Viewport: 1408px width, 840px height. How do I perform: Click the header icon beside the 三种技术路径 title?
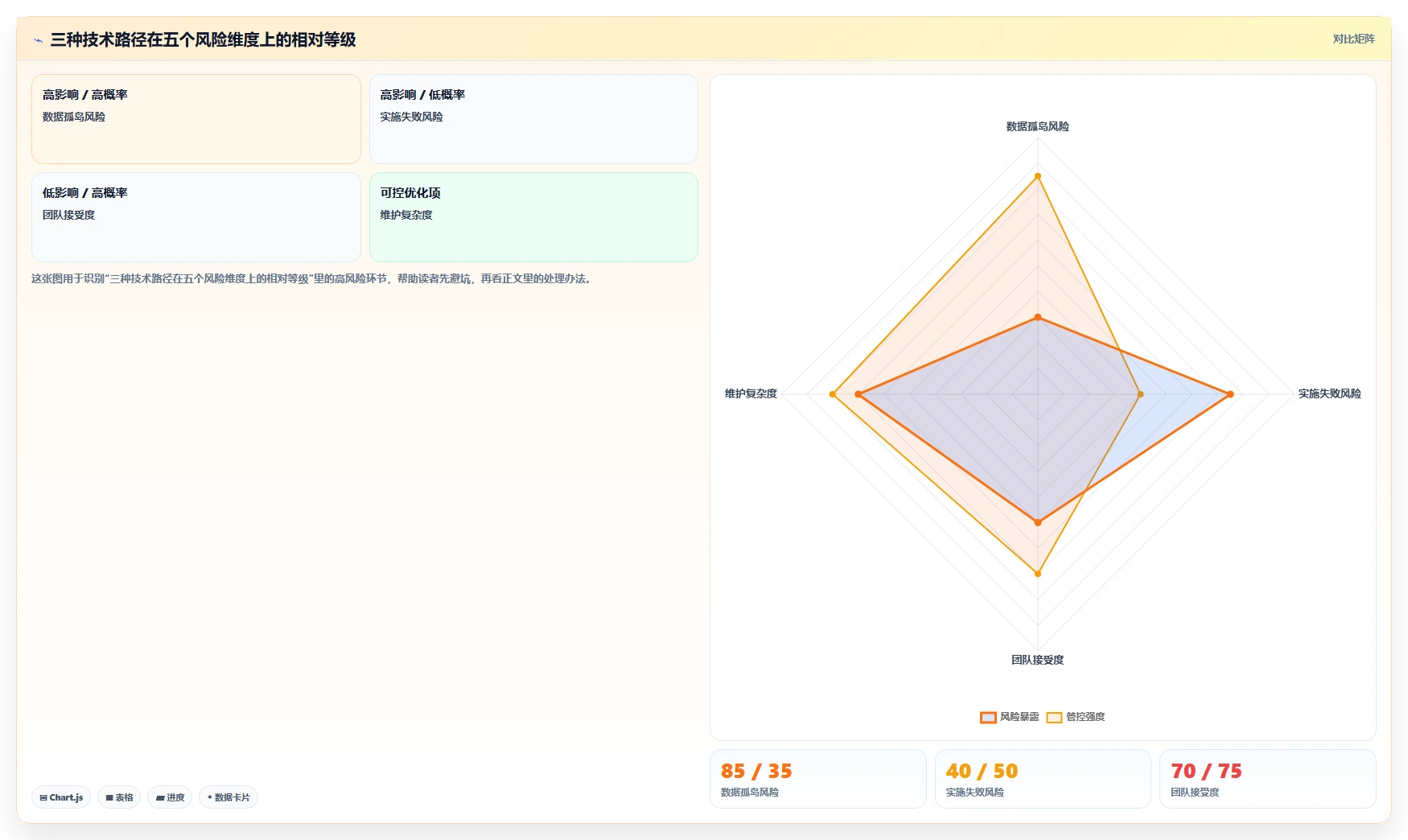pyautogui.click(x=38, y=39)
